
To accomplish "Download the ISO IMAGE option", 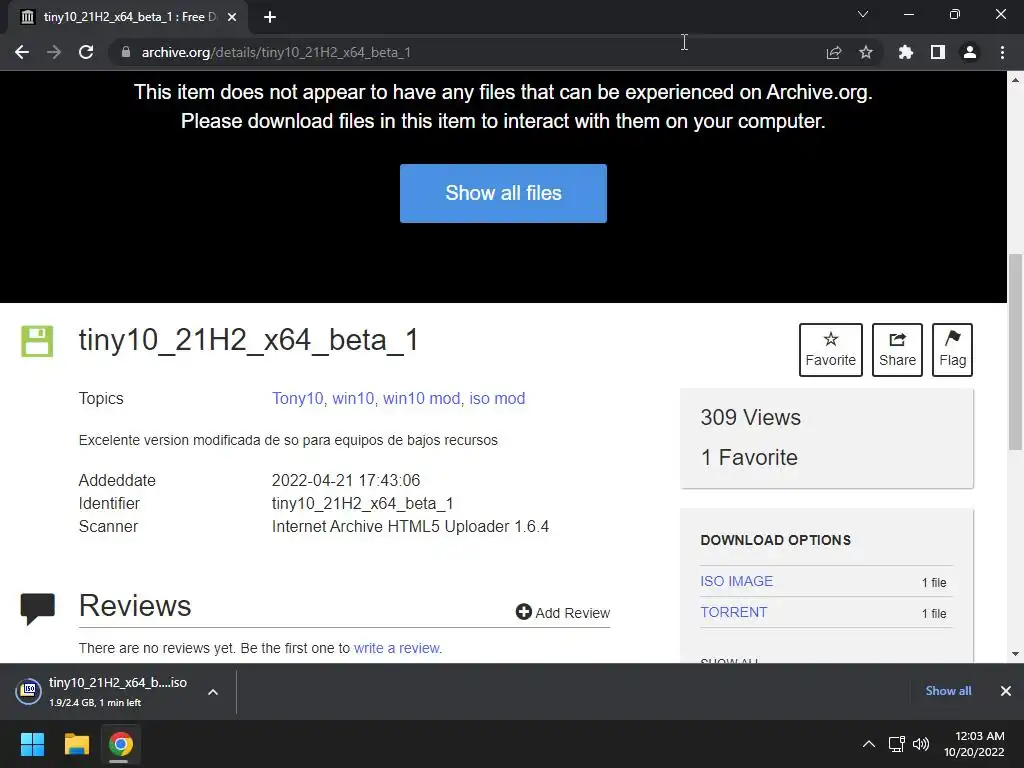I will tap(737, 581).
